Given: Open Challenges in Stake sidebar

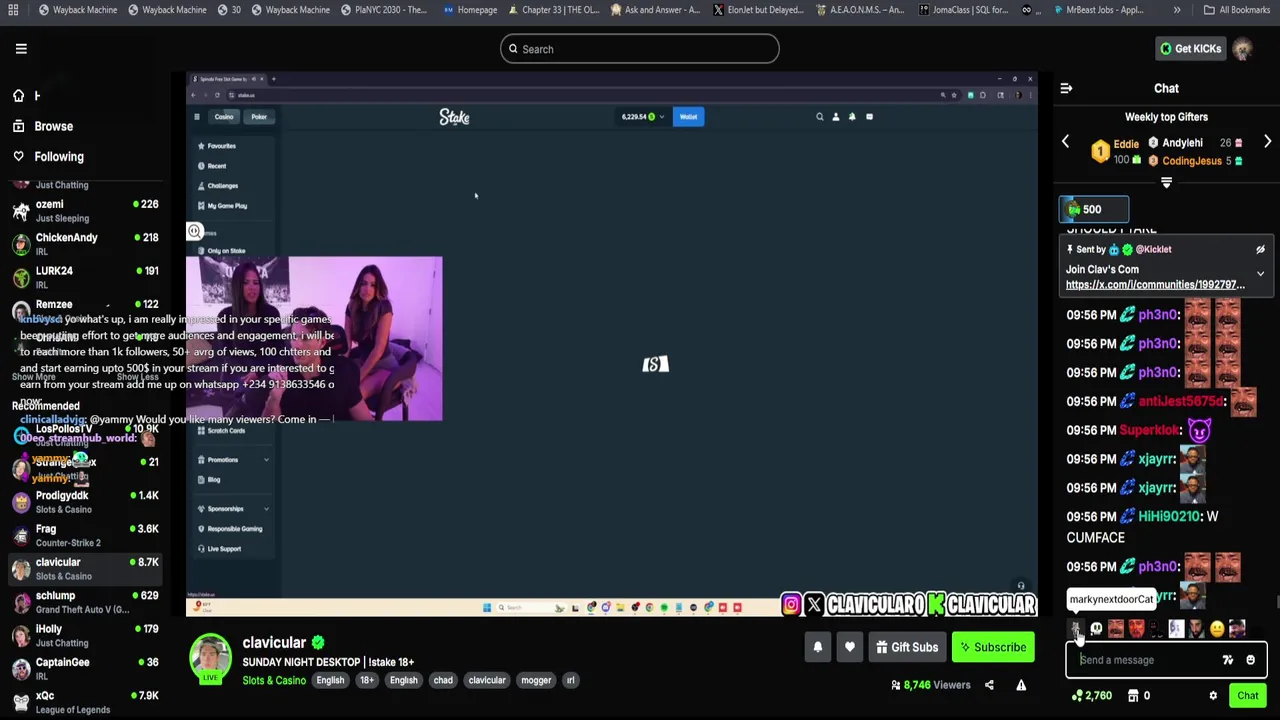Looking at the screenshot, I should coord(218,186).
